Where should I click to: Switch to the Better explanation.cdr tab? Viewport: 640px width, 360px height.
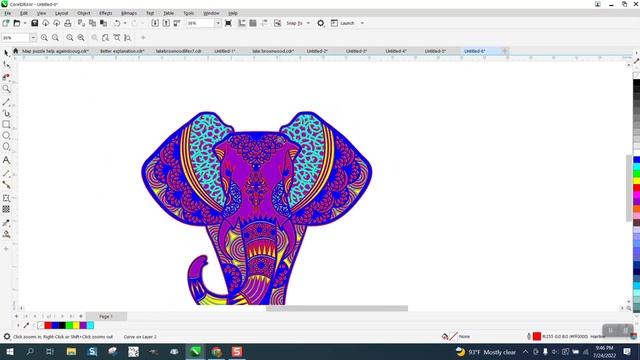point(122,51)
